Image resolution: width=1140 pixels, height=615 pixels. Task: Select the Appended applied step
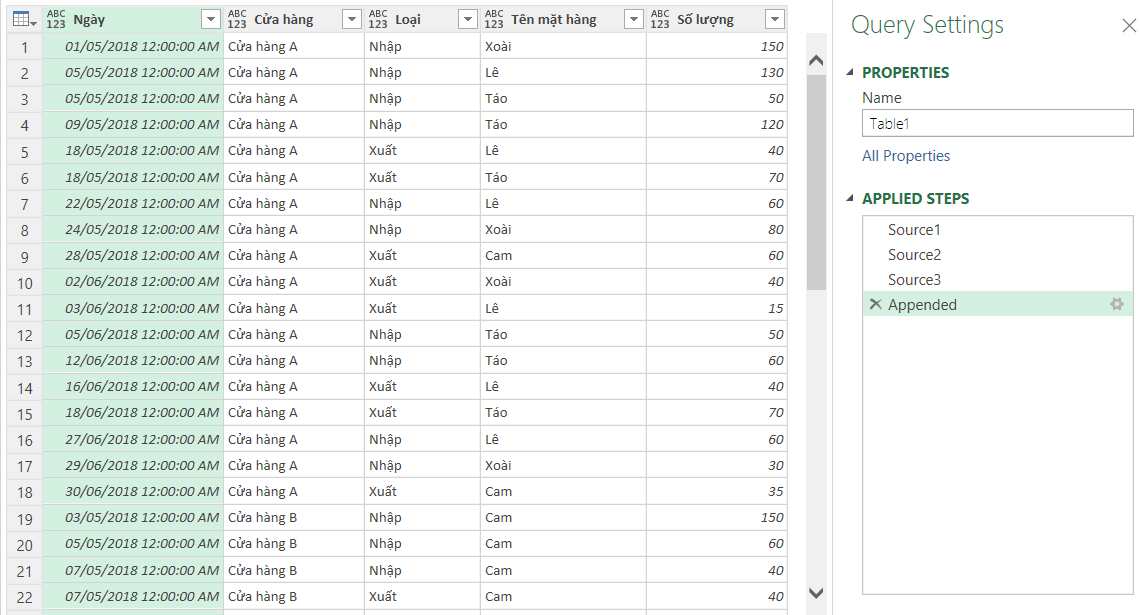tap(998, 305)
